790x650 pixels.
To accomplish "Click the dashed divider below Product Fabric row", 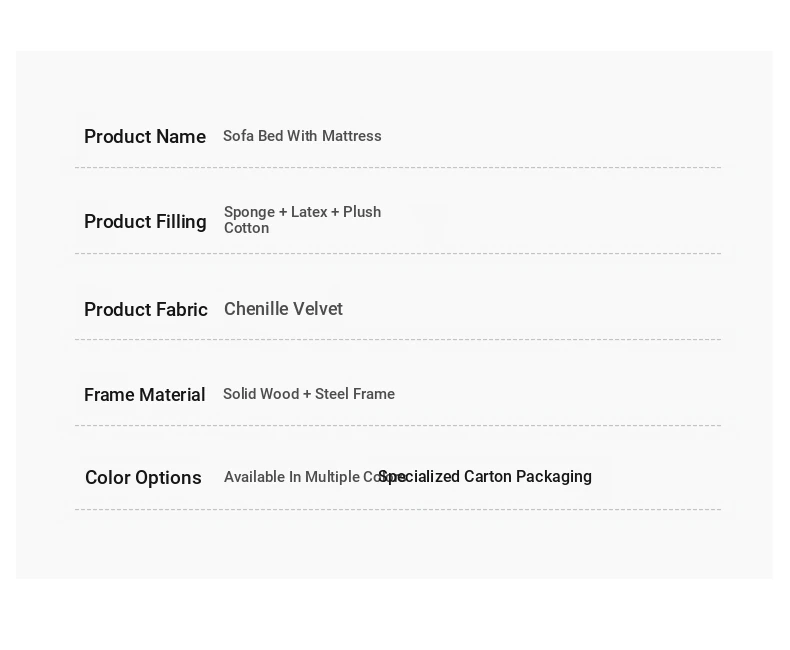I will (x=398, y=340).
